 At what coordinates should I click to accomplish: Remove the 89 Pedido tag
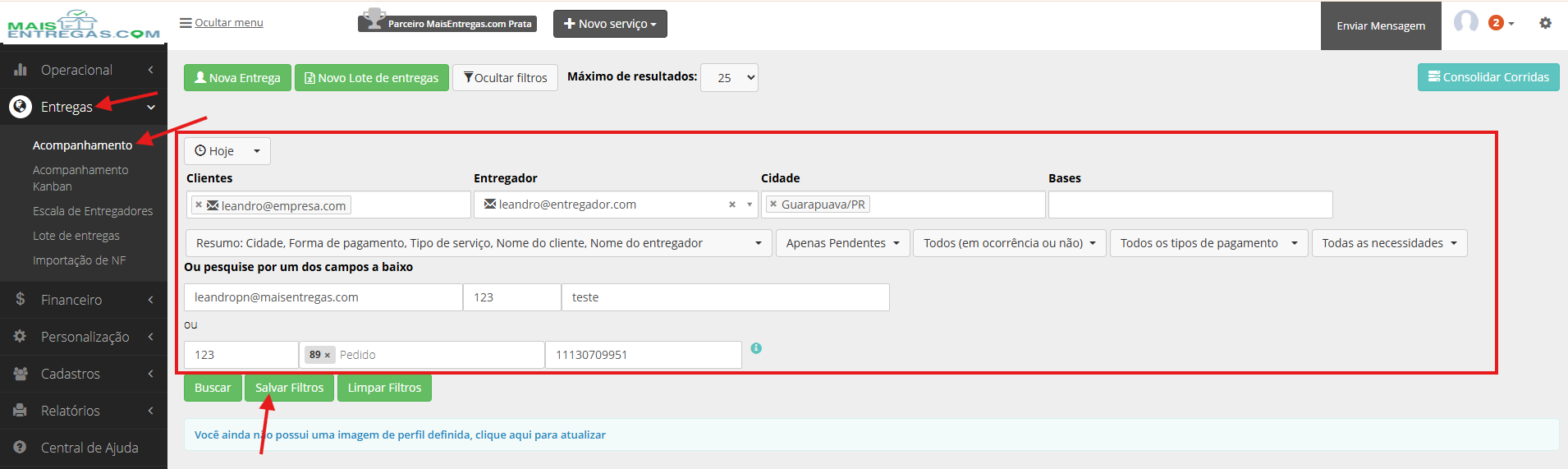click(328, 355)
